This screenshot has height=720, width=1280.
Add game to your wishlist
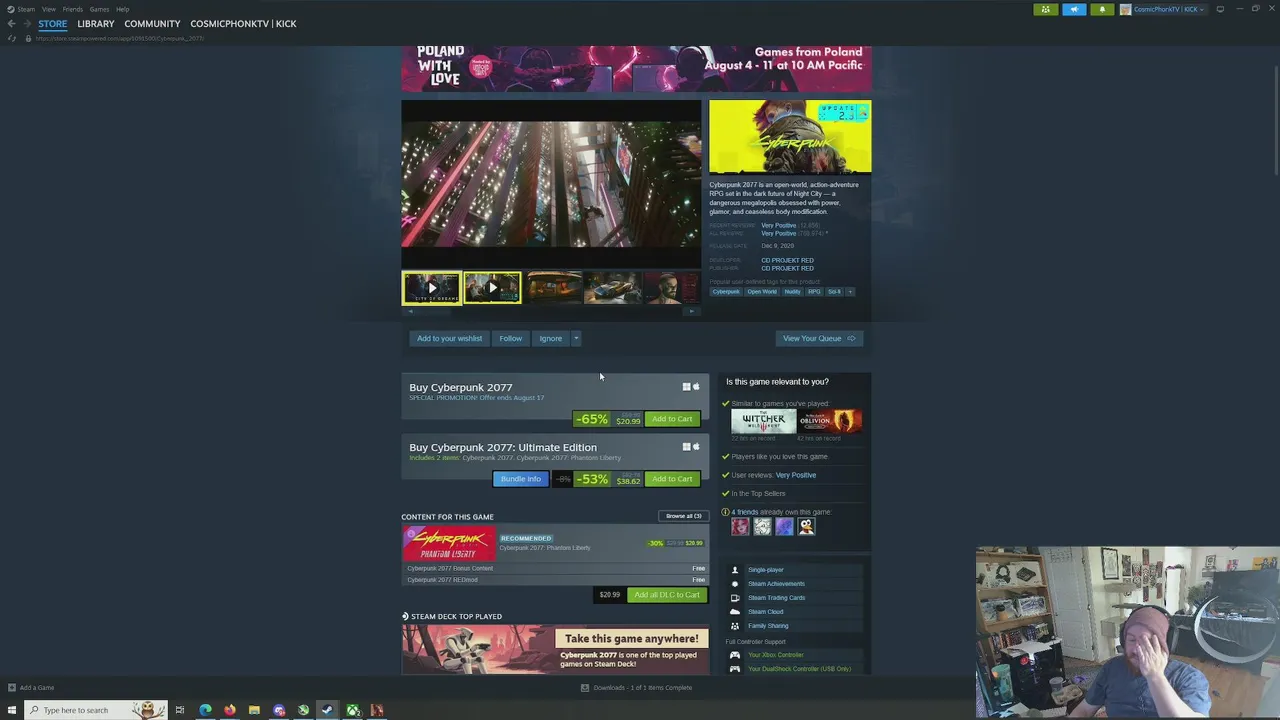click(449, 338)
